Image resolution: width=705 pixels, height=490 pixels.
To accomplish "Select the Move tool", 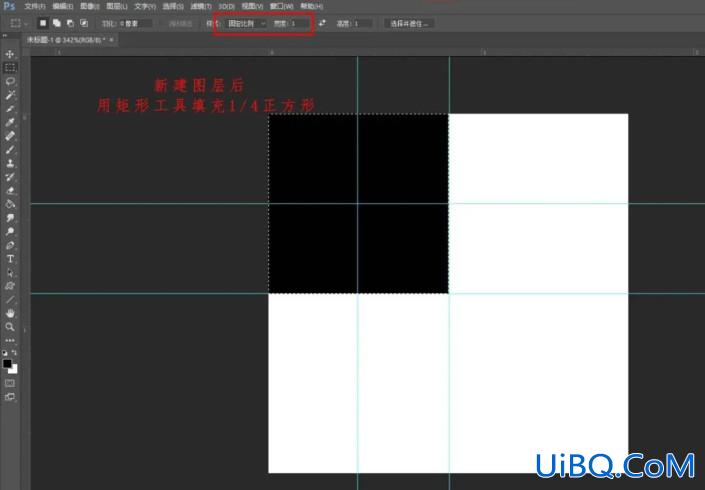I will [x=10, y=54].
